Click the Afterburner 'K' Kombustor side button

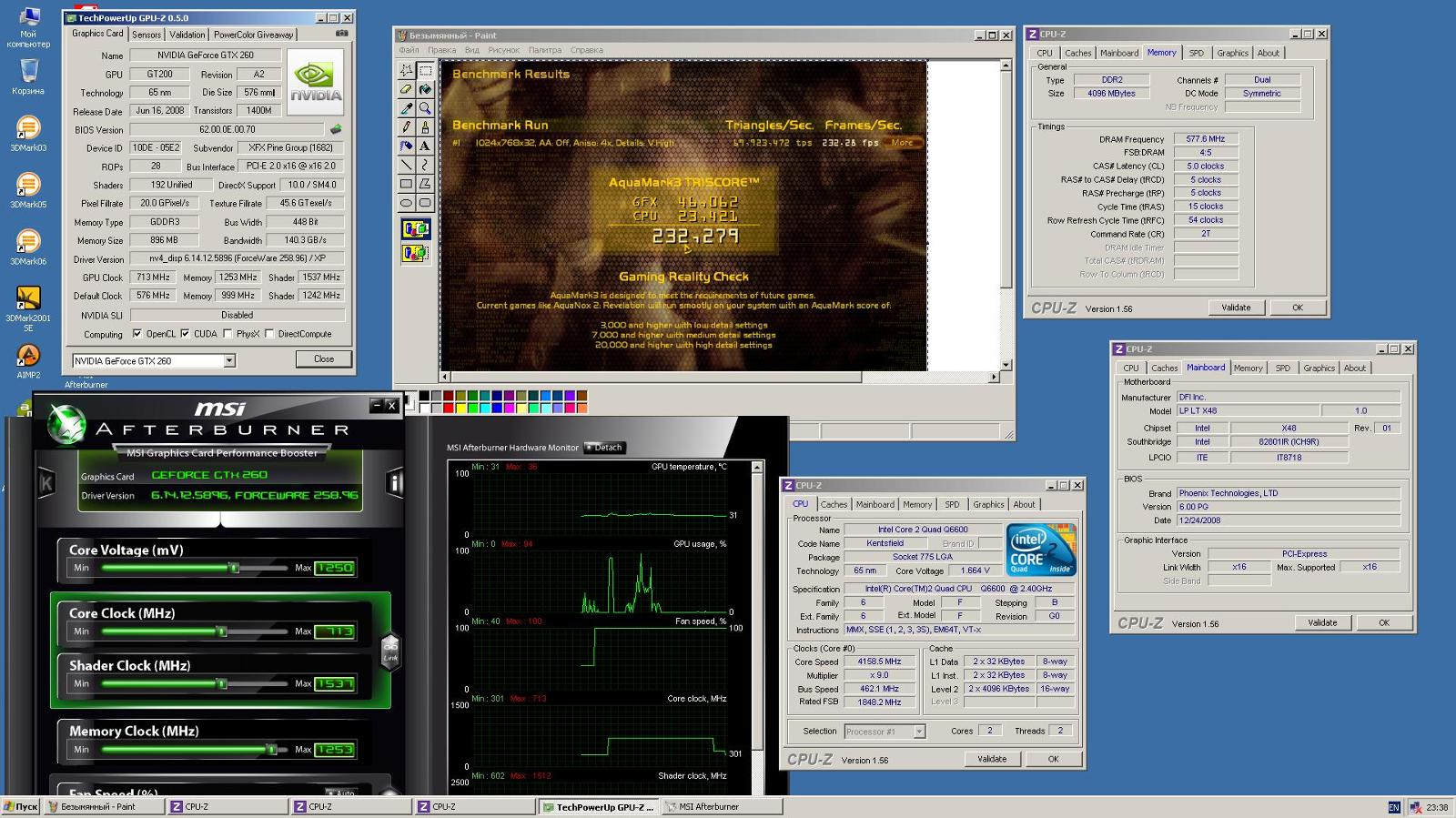click(x=46, y=483)
